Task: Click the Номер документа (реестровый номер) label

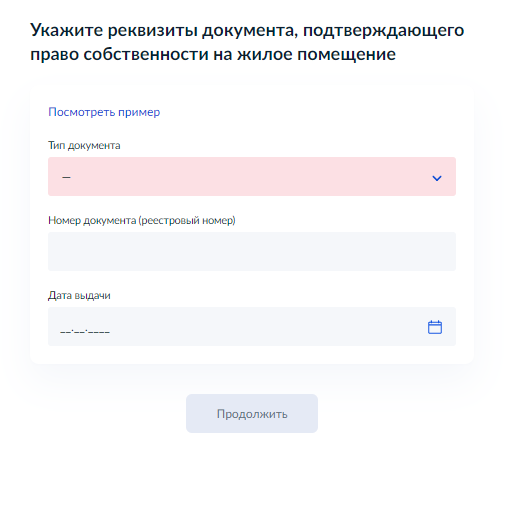Action: pos(142,220)
